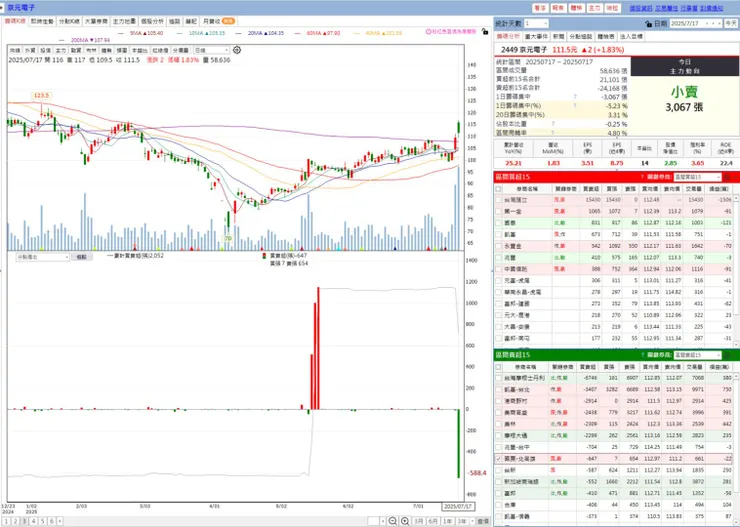Open 關鍵券商 dropdown in green sell header

click(697, 355)
